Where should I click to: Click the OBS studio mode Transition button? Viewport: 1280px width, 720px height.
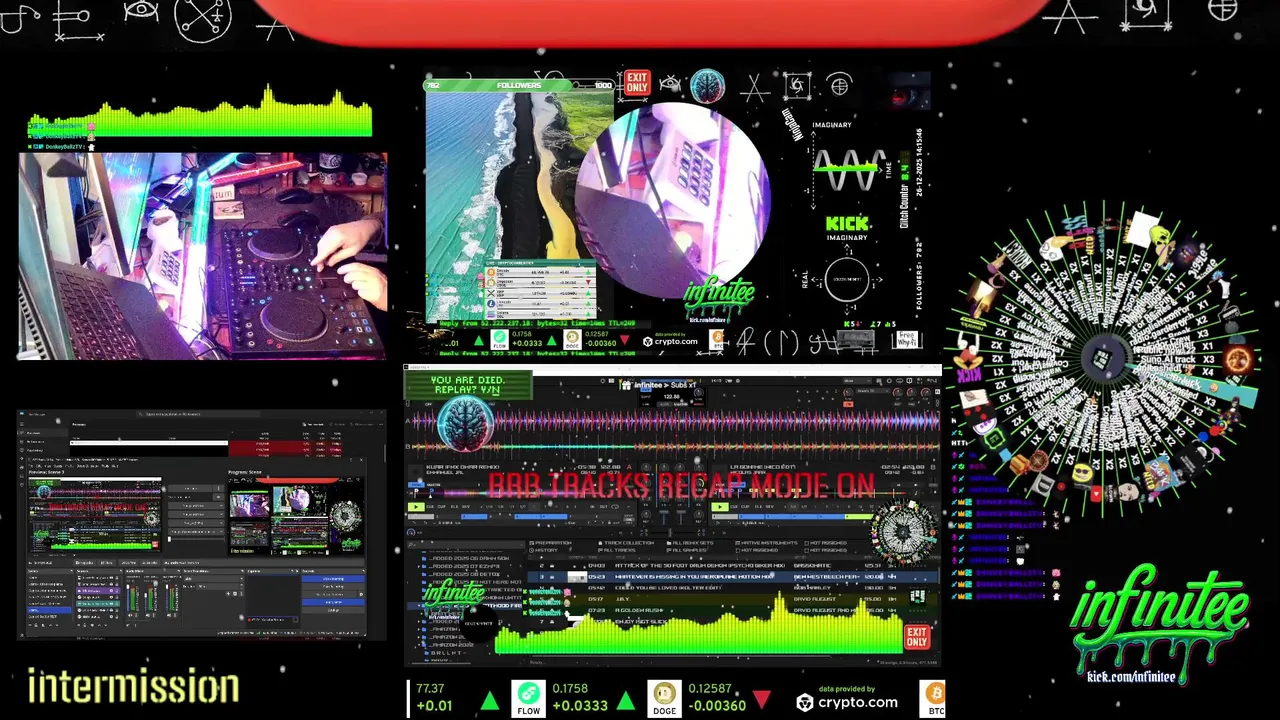(190, 488)
